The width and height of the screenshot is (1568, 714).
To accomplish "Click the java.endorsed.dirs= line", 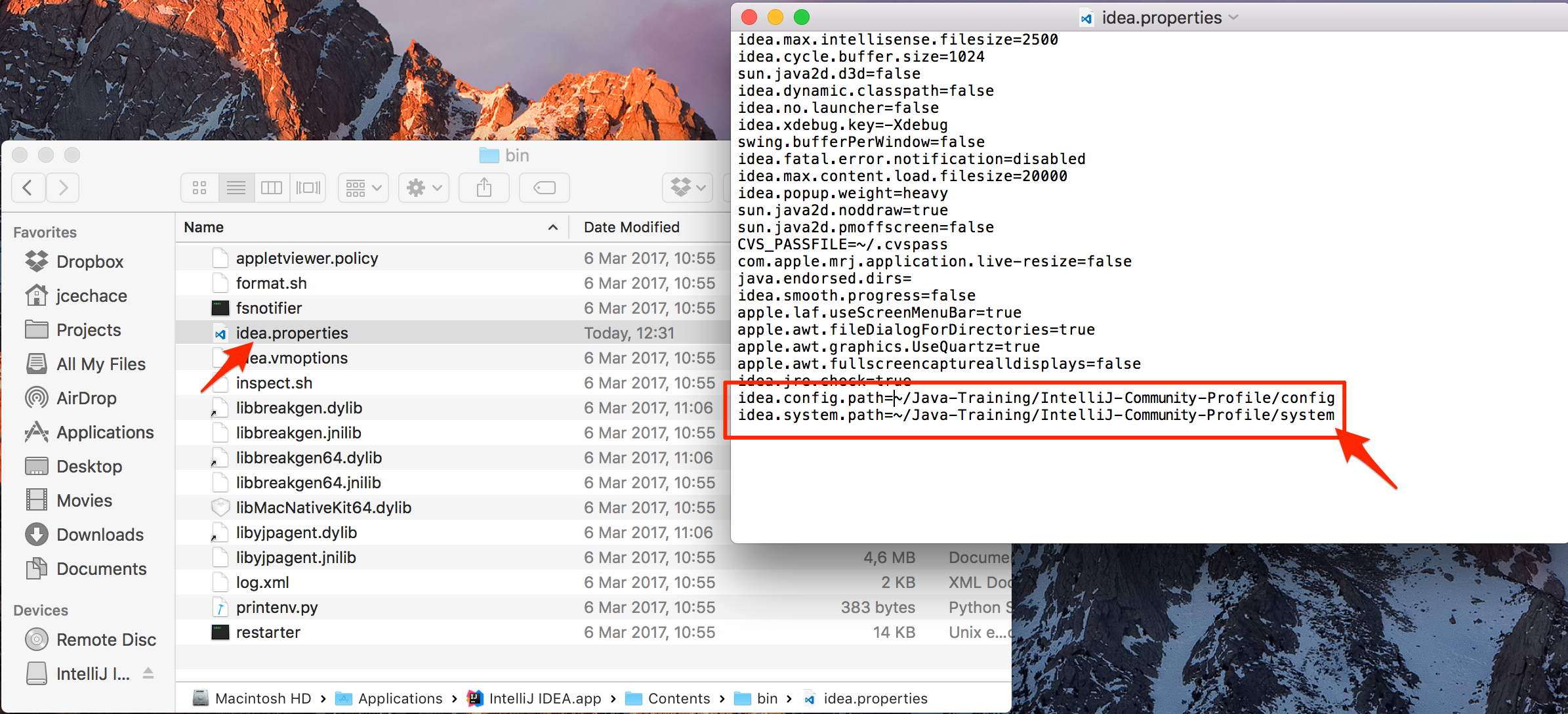I will point(824,278).
